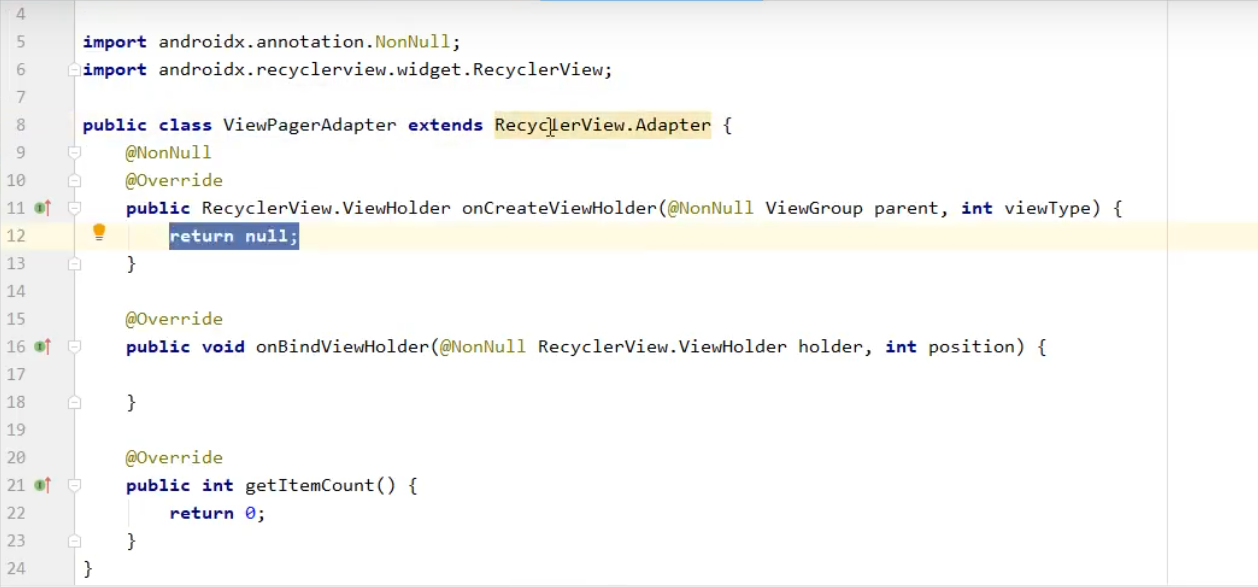Click the 'return 0;' statement
Viewport: 1258px width, 587px height.
217,513
